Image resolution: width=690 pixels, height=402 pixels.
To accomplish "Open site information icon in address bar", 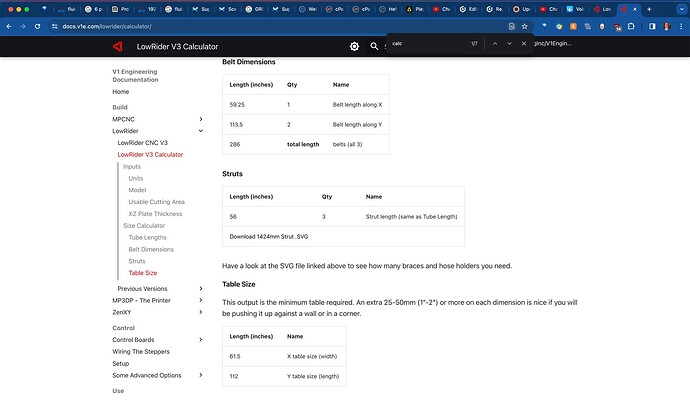I will click(55, 26).
